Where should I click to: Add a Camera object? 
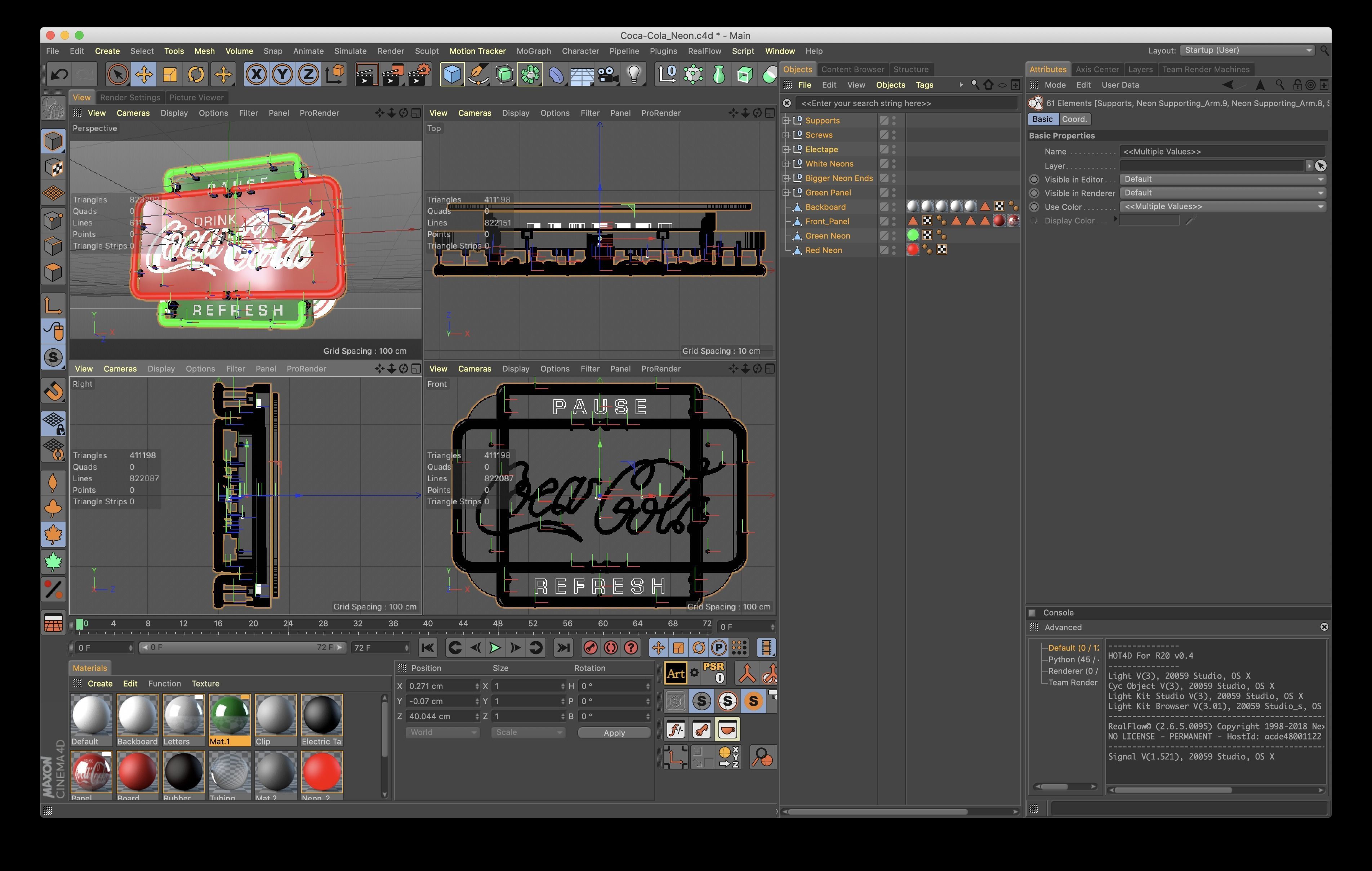point(608,75)
